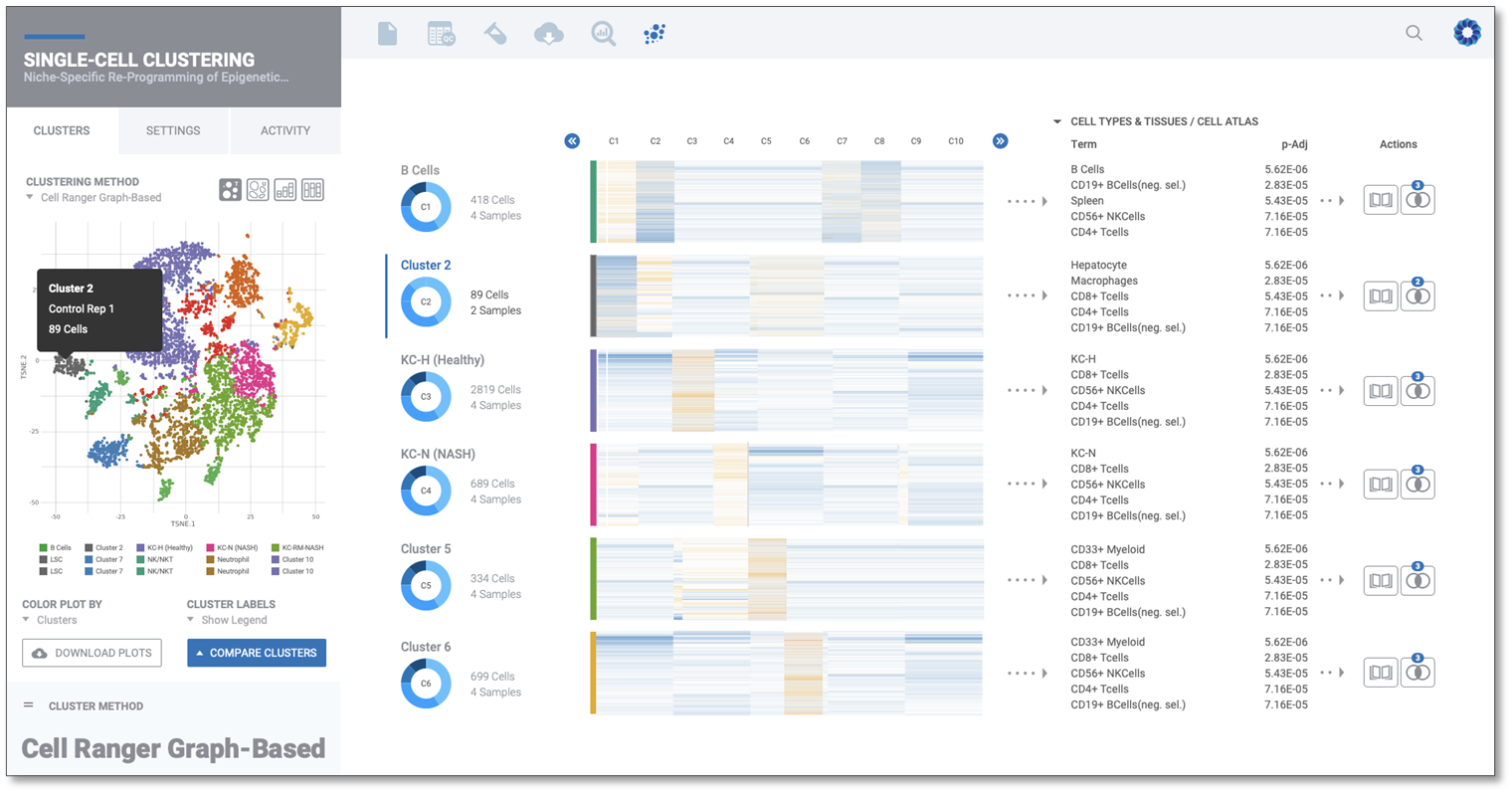Switch to bar chart view toggle

(x=285, y=190)
